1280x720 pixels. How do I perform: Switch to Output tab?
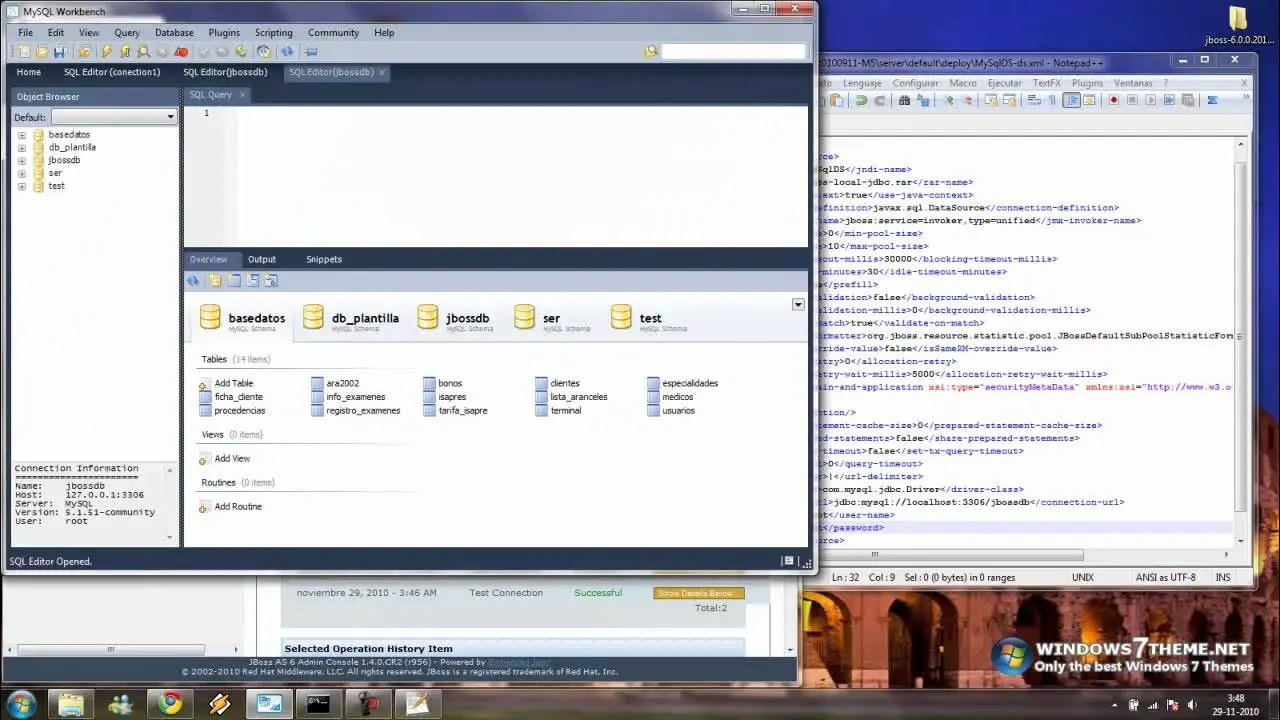(262, 259)
